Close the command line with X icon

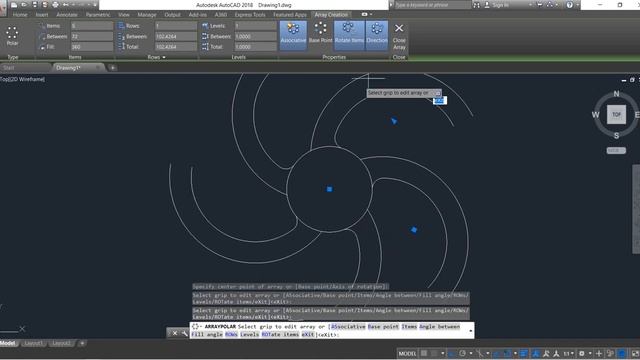coord(175,333)
